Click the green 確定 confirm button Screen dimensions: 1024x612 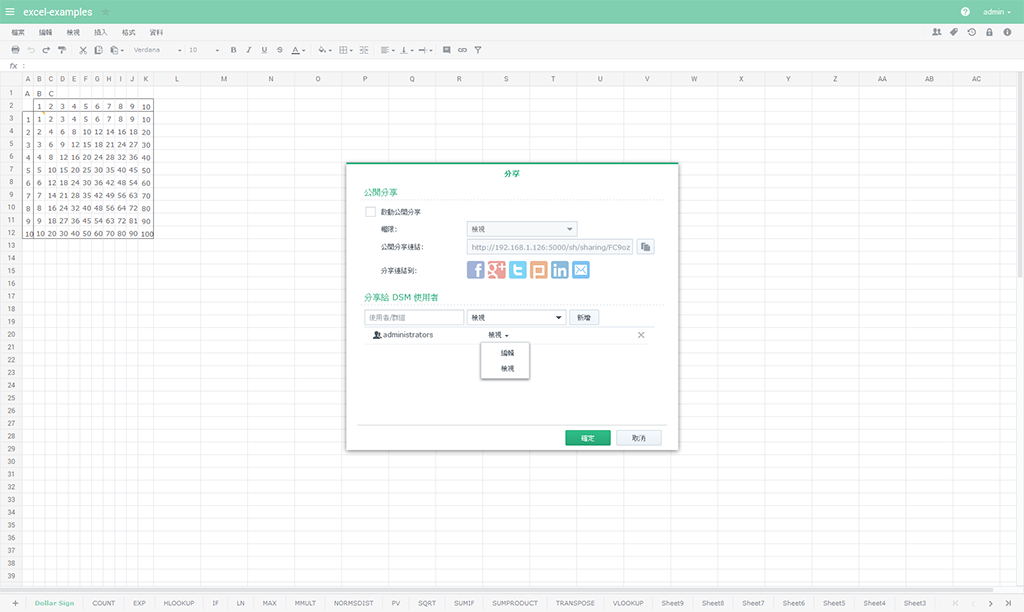[x=588, y=438]
